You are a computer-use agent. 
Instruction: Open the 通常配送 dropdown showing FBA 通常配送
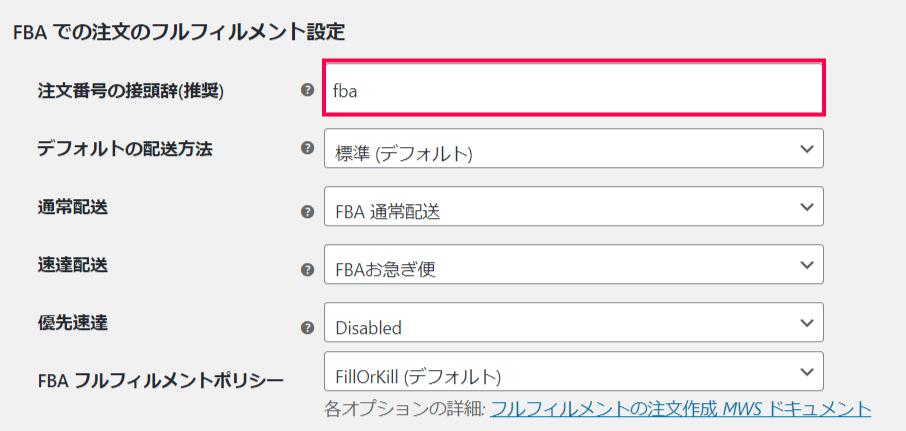pyautogui.click(x=574, y=206)
